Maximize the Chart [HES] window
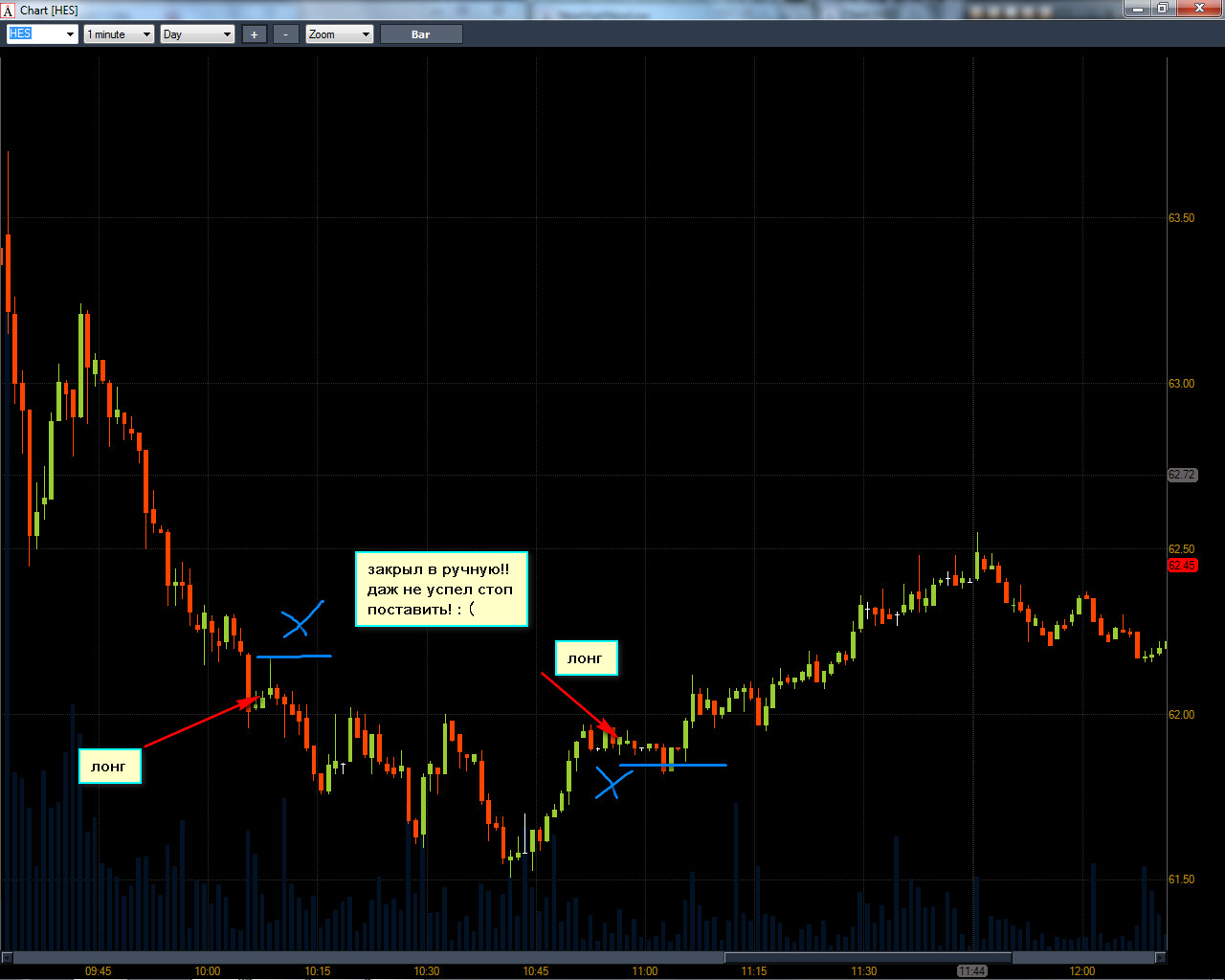 click(x=1162, y=8)
